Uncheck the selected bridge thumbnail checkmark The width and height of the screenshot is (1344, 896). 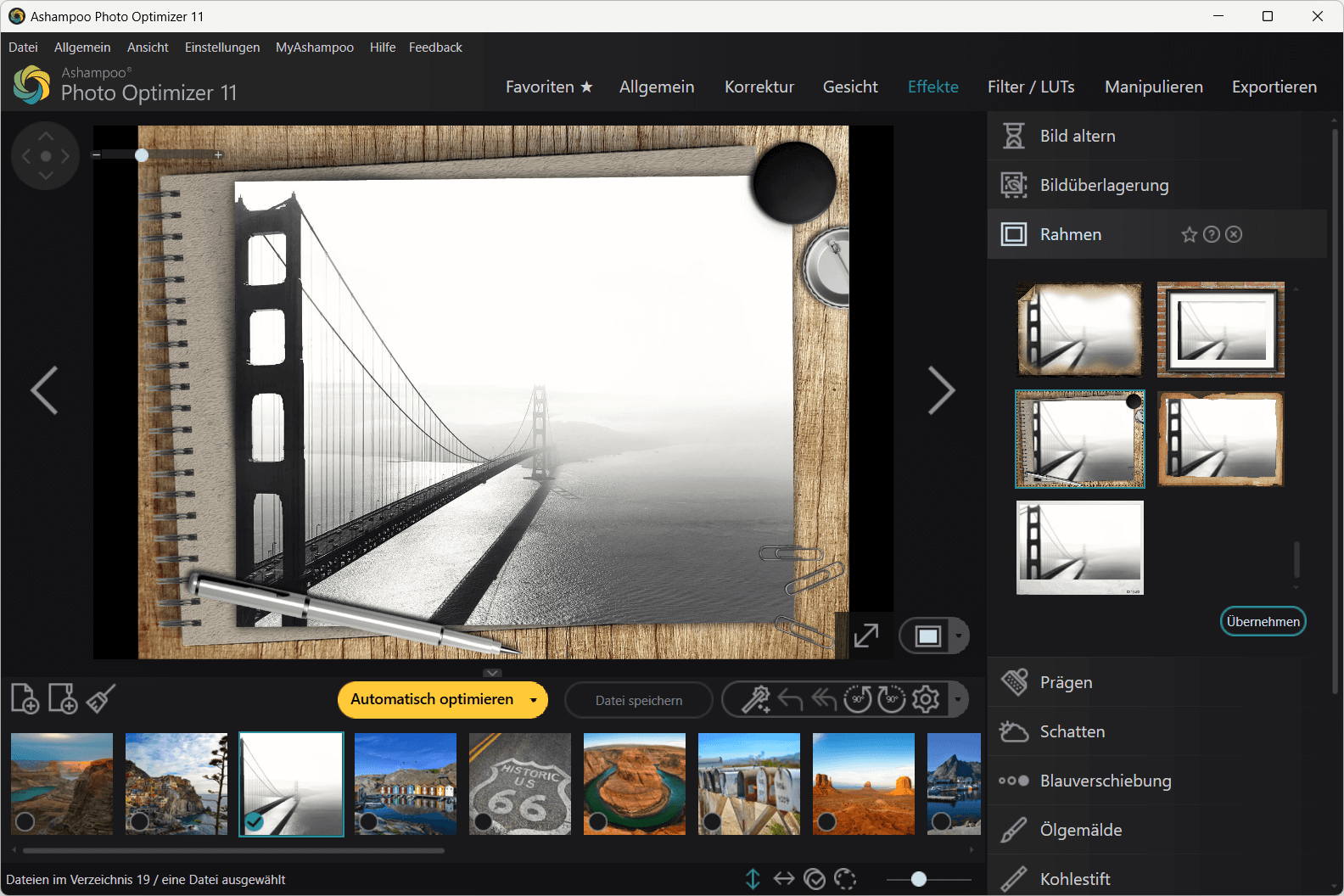click(254, 821)
